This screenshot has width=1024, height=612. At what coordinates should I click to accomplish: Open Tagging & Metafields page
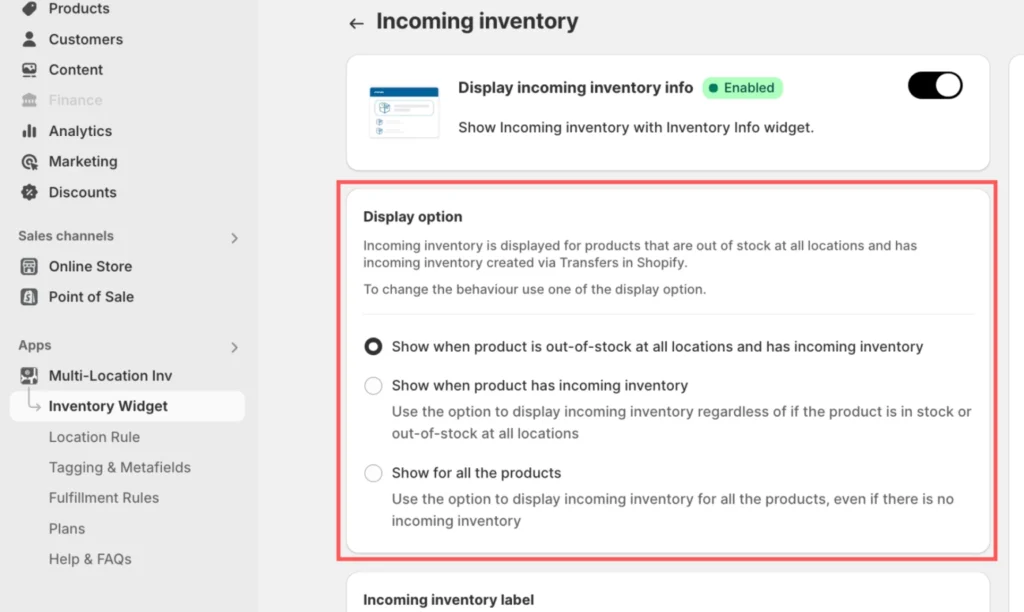pos(119,467)
